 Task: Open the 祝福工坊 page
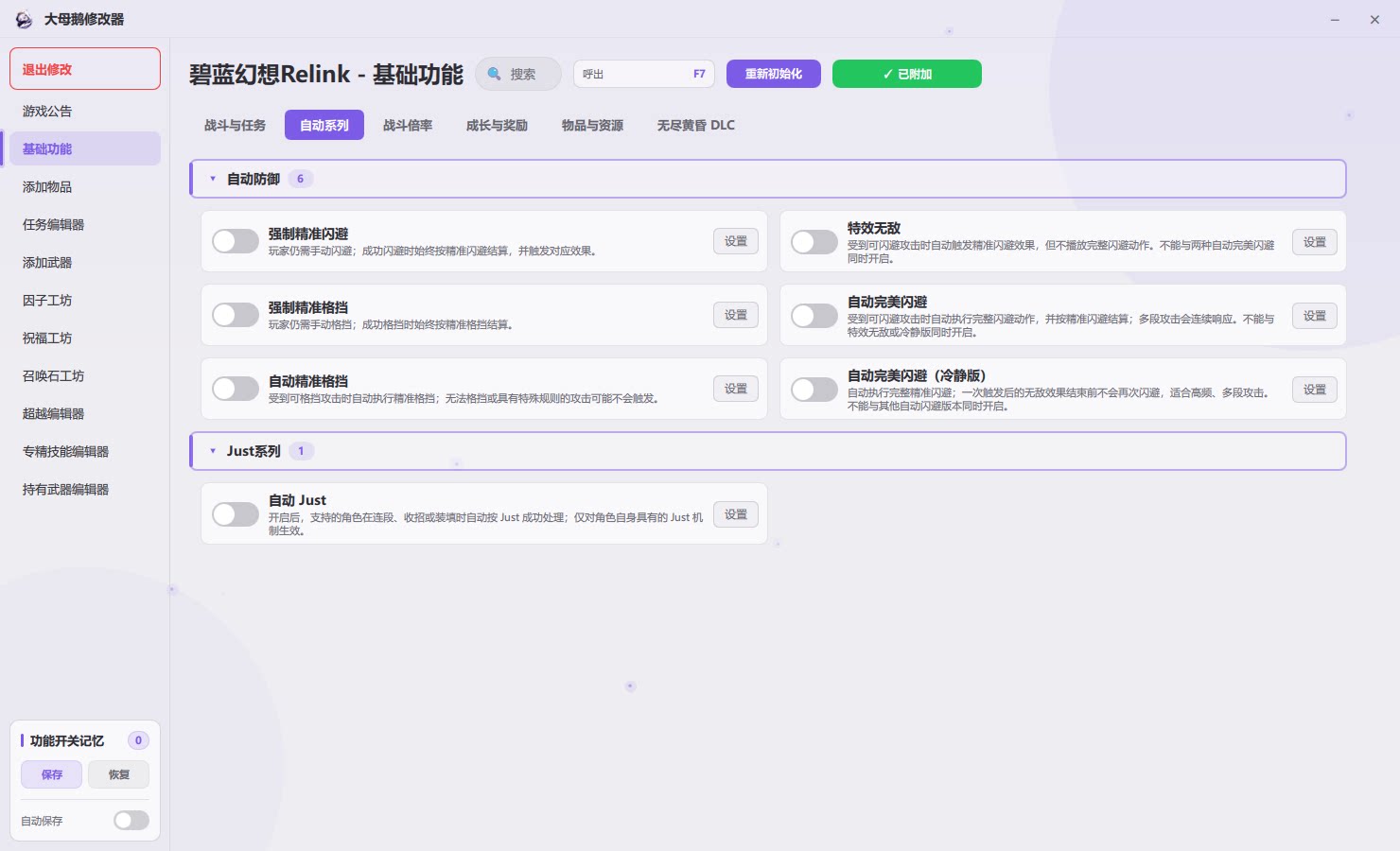[85, 338]
